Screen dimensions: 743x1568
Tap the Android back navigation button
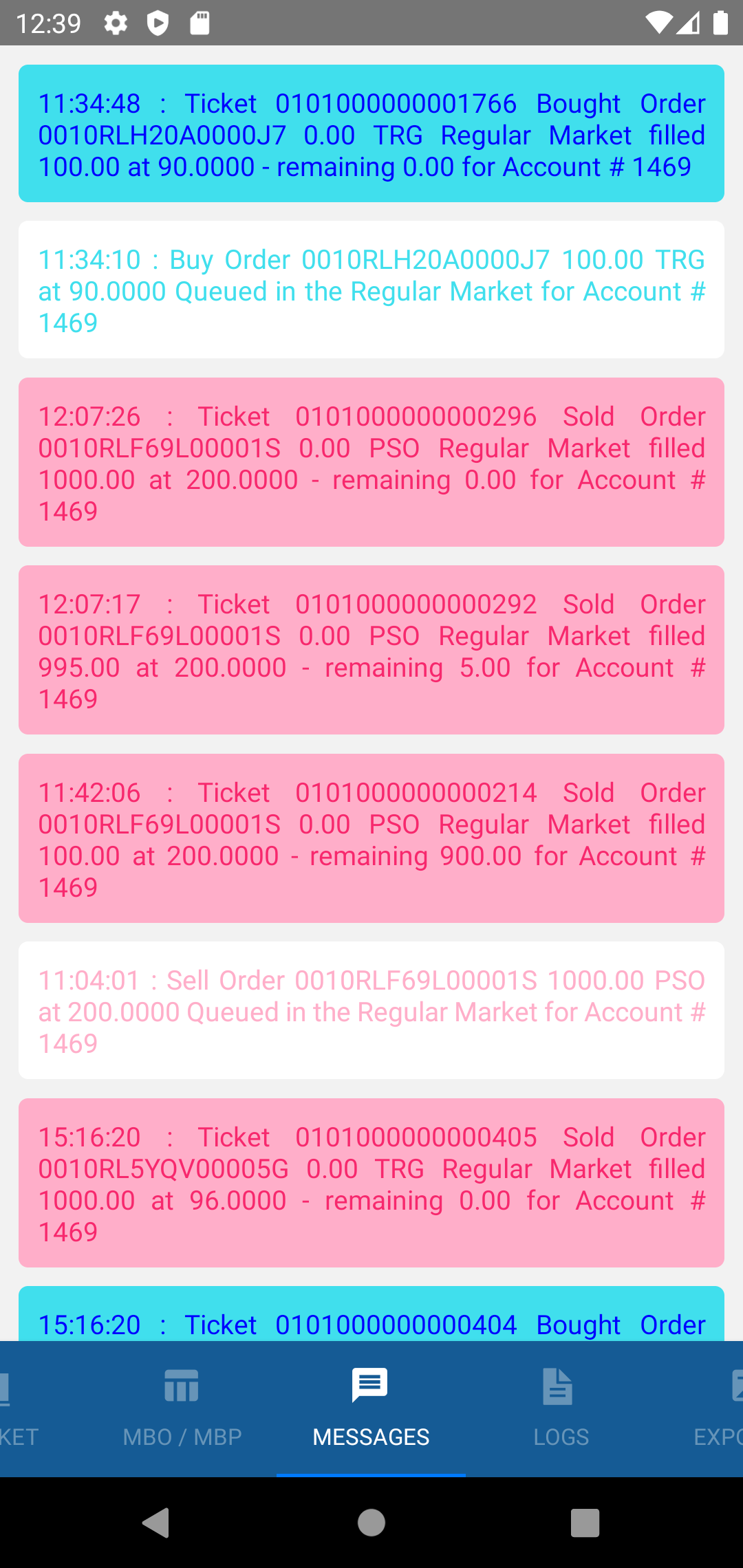tap(157, 1523)
